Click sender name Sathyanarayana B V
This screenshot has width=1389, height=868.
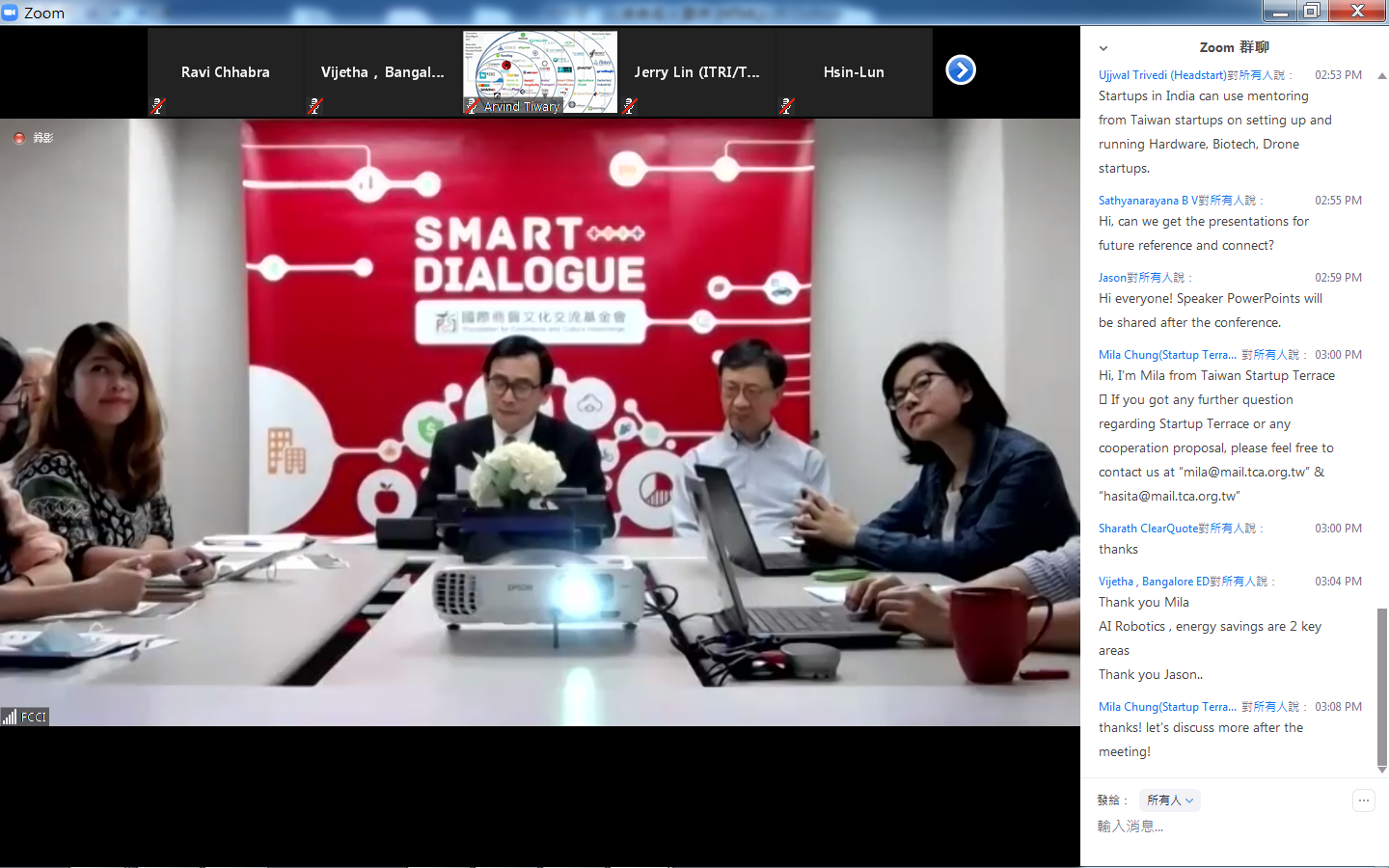pyautogui.click(x=1148, y=201)
